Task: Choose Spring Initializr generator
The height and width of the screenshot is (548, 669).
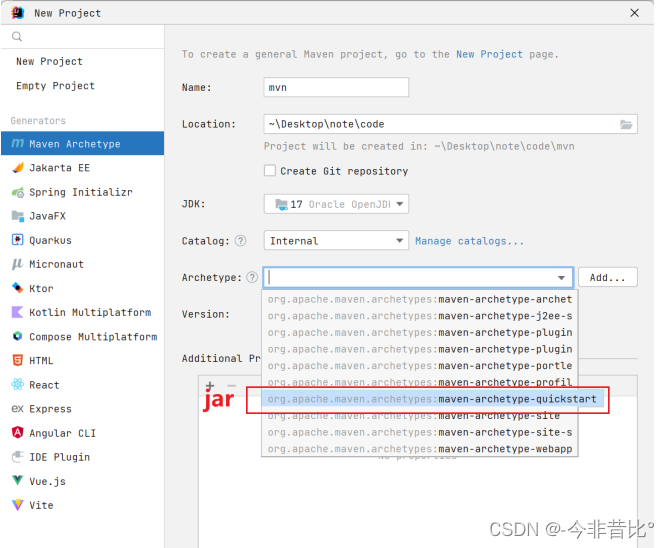Action: coord(82,192)
